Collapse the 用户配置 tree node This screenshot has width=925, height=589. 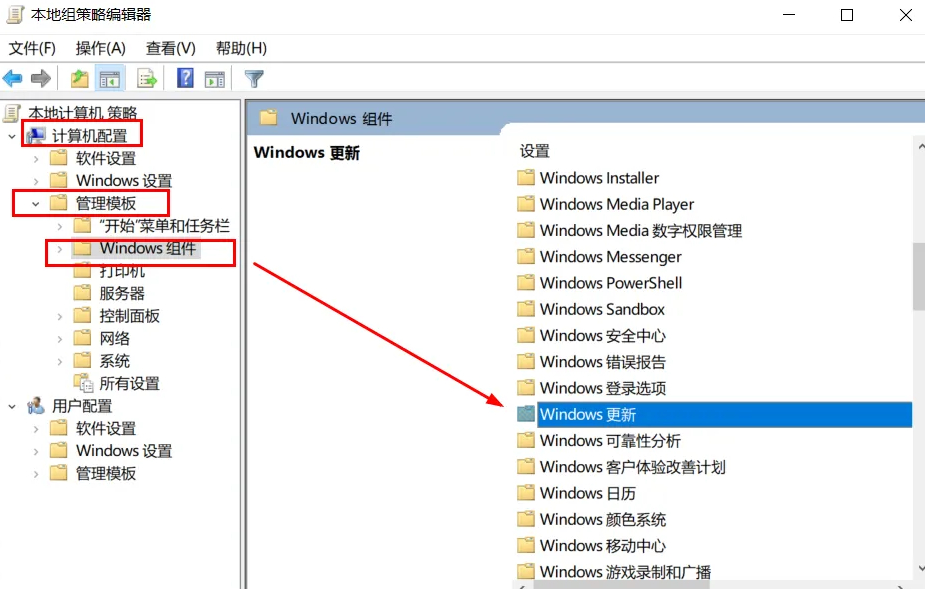12,406
